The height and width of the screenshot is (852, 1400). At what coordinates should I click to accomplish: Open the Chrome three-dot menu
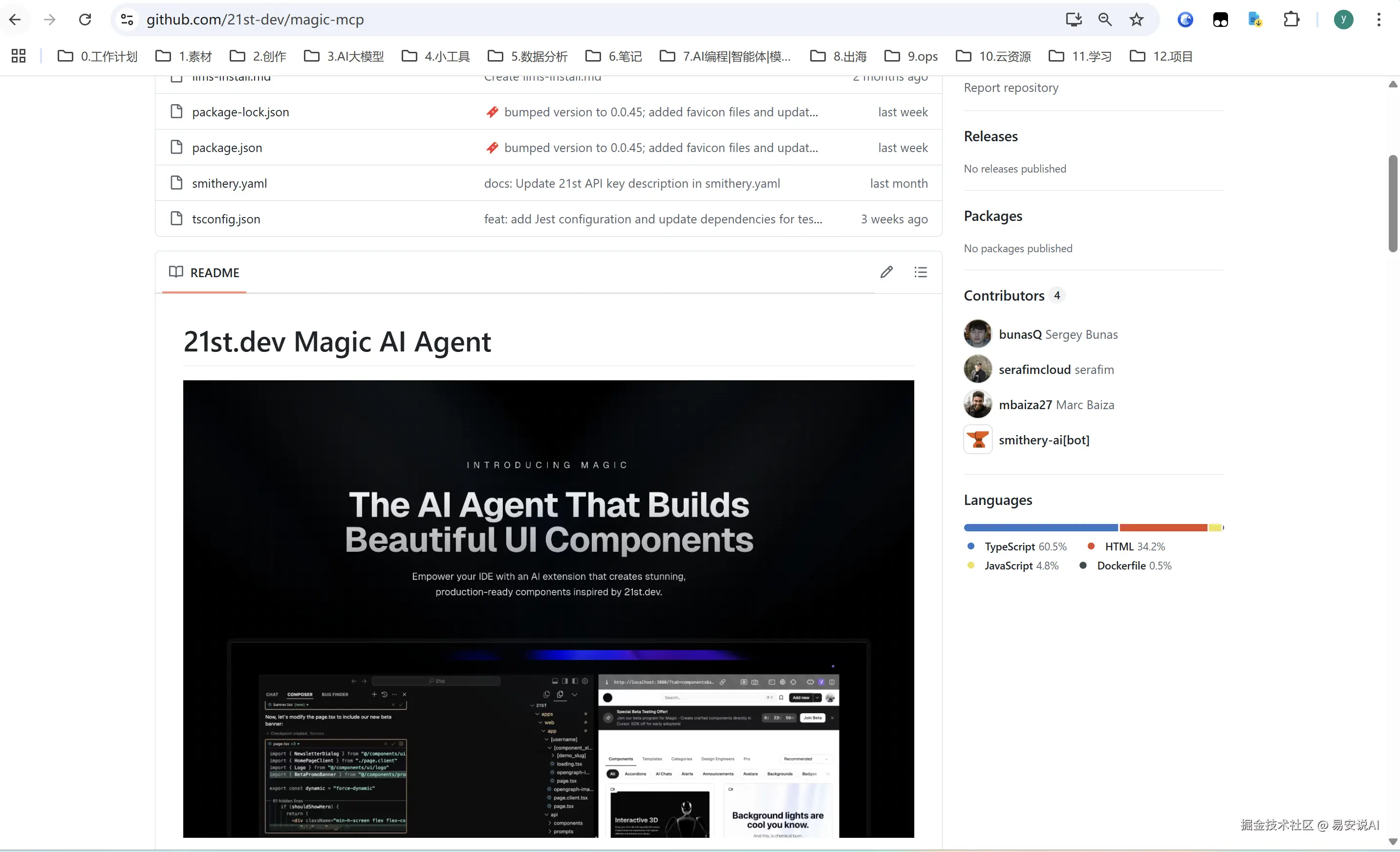[x=1378, y=20]
